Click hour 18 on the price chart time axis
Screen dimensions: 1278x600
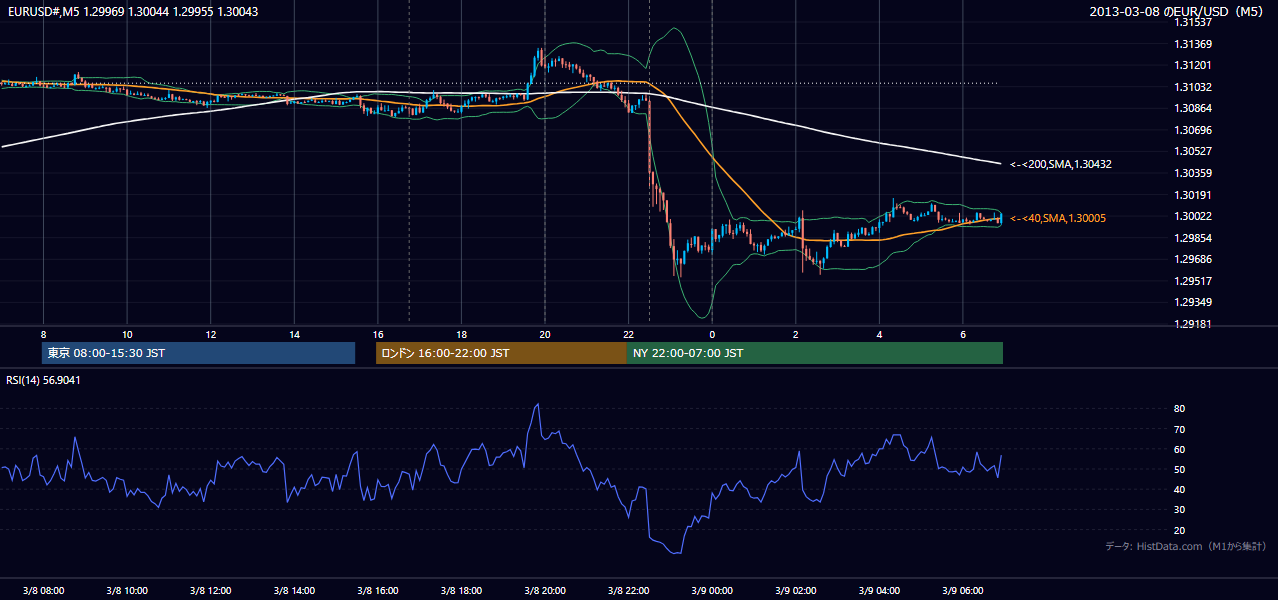[x=461, y=334]
